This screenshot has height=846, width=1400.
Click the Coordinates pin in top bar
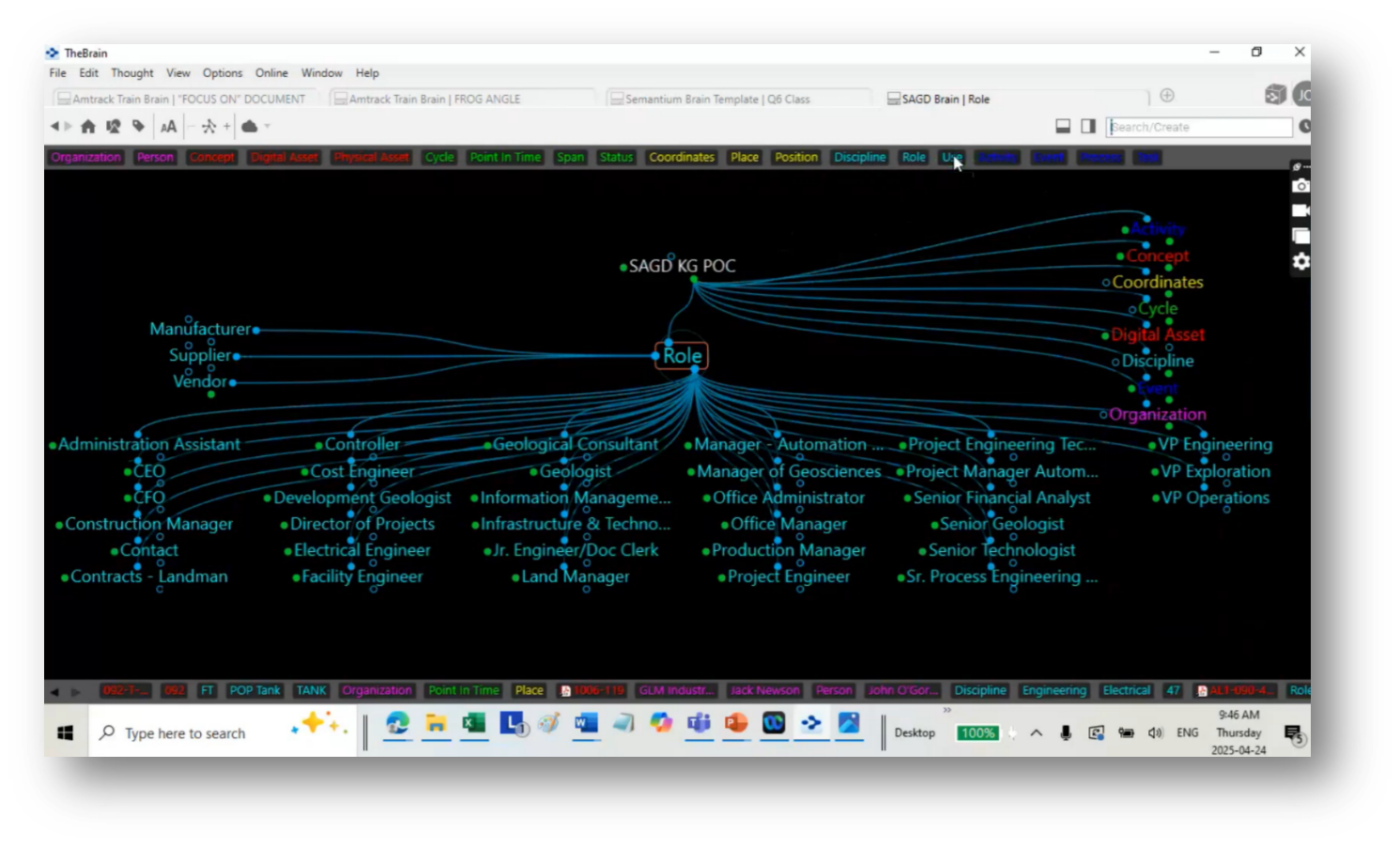click(682, 158)
